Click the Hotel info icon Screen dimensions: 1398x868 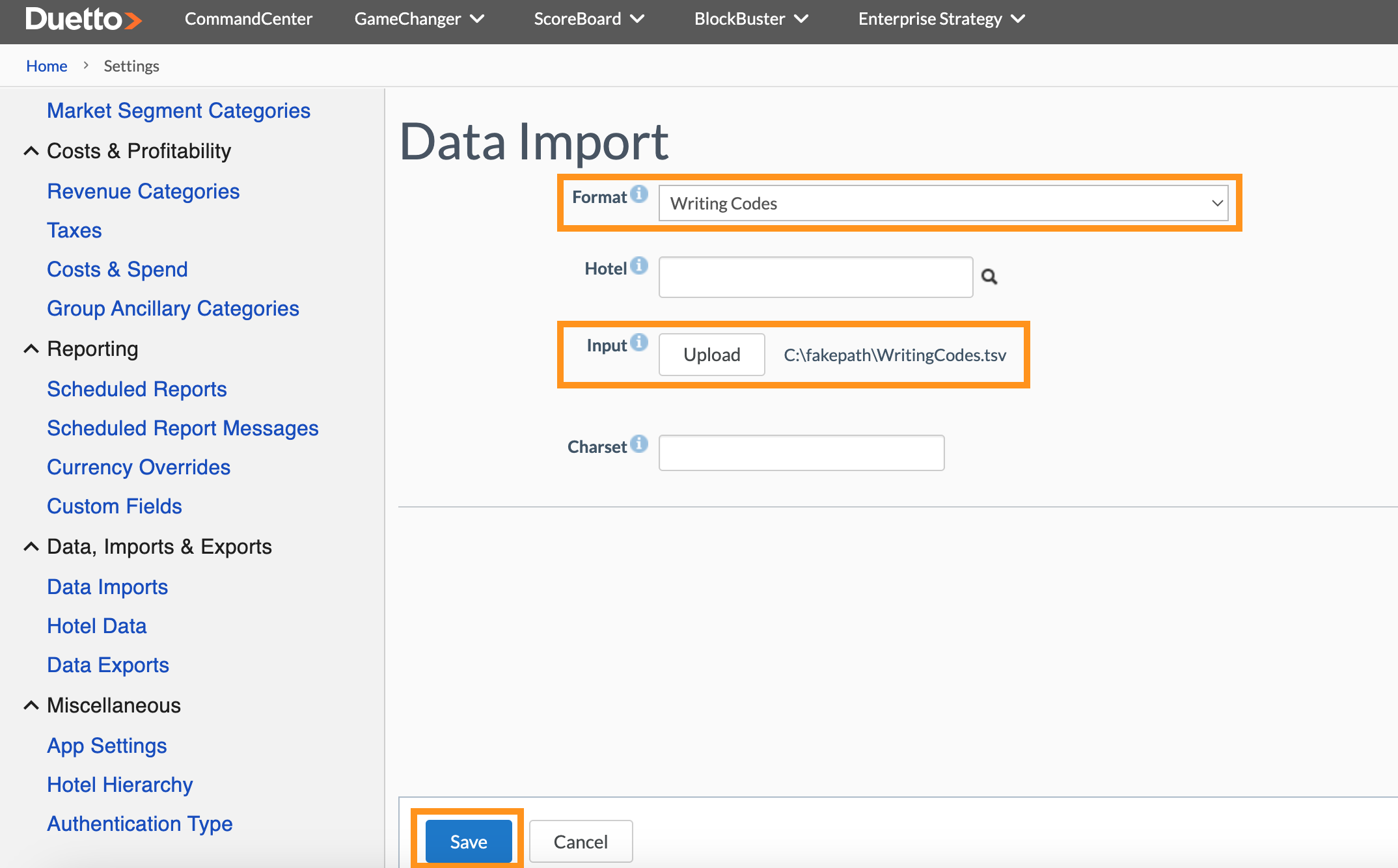click(640, 264)
